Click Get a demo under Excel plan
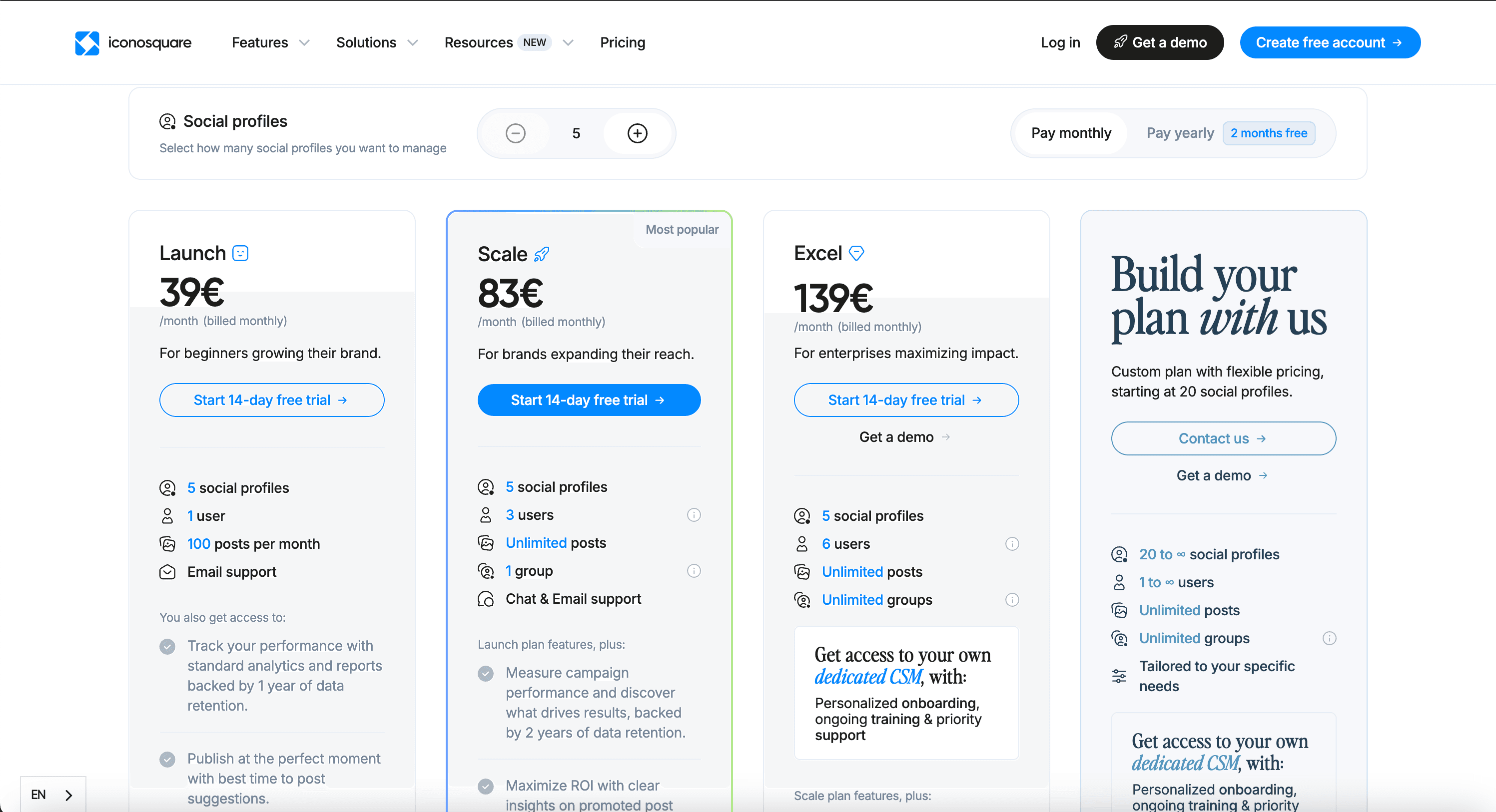Viewport: 1496px width, 812px height. pyautogui.click(x=904, y=437)
